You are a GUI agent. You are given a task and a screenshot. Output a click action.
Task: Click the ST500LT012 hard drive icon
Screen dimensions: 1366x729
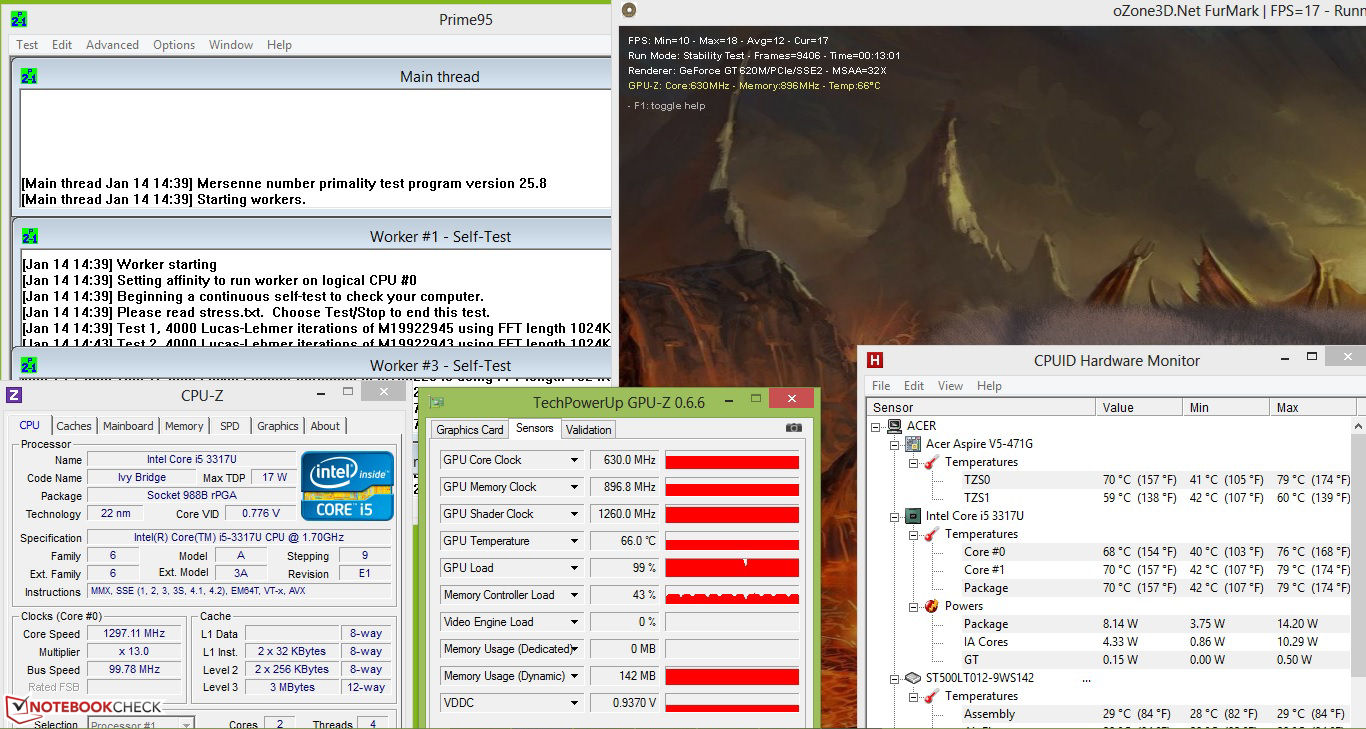click(x=912, y=678)
